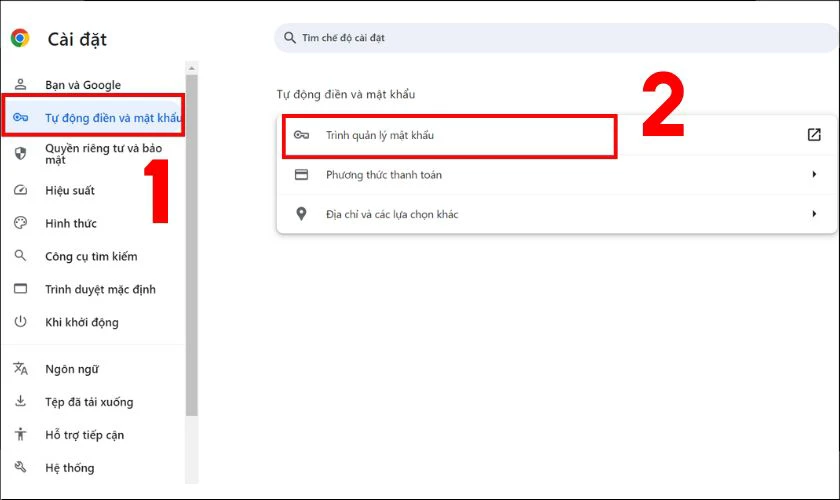Focus the Tìm chế độ cài đặt search field
The width and height of the screenshot is (840, 500).
[557, 38]
